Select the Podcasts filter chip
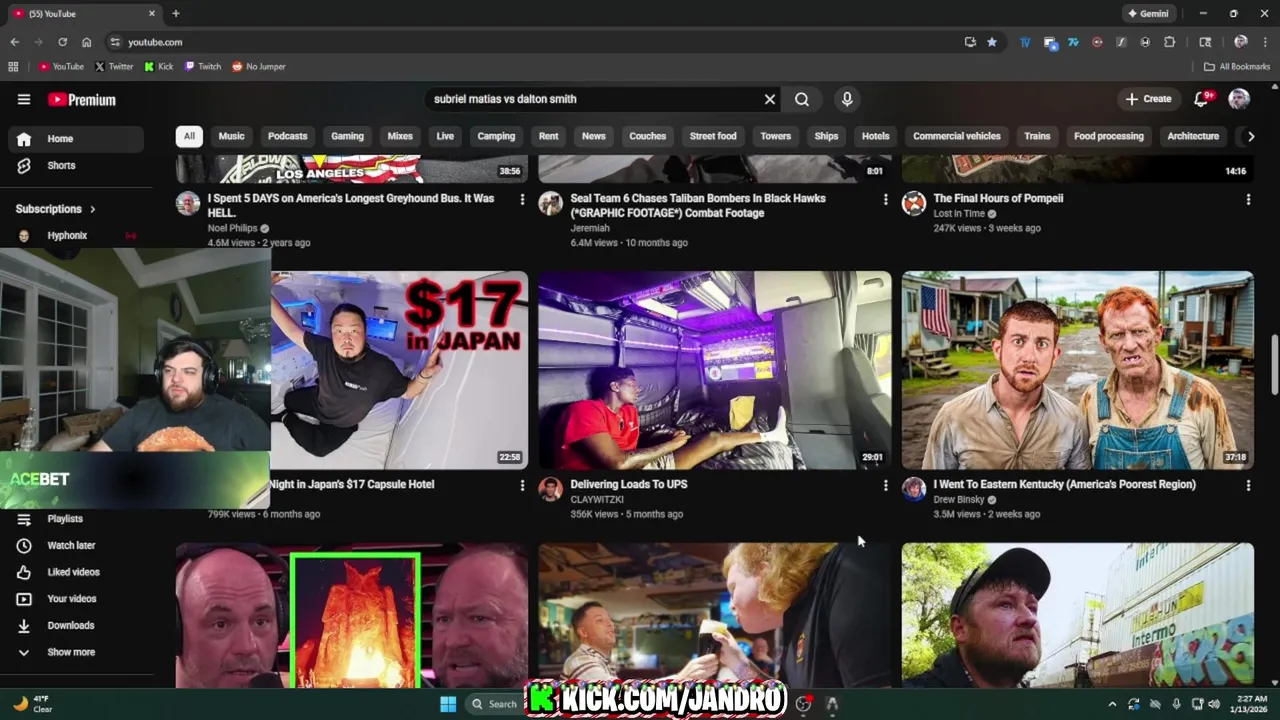The image size is (1280, 720). [x=287, y=136]
